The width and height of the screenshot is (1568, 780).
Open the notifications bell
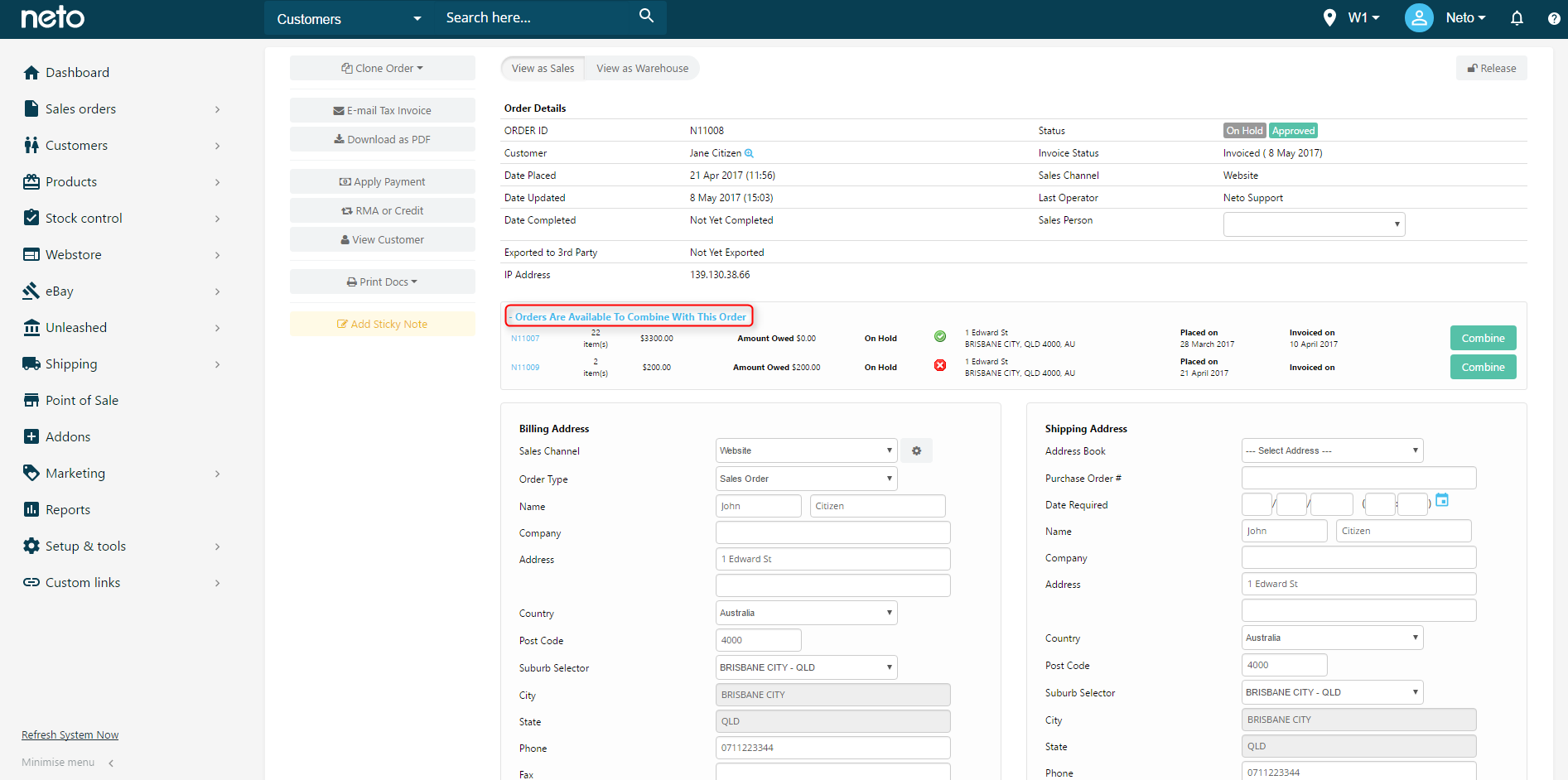[1517, 17]
